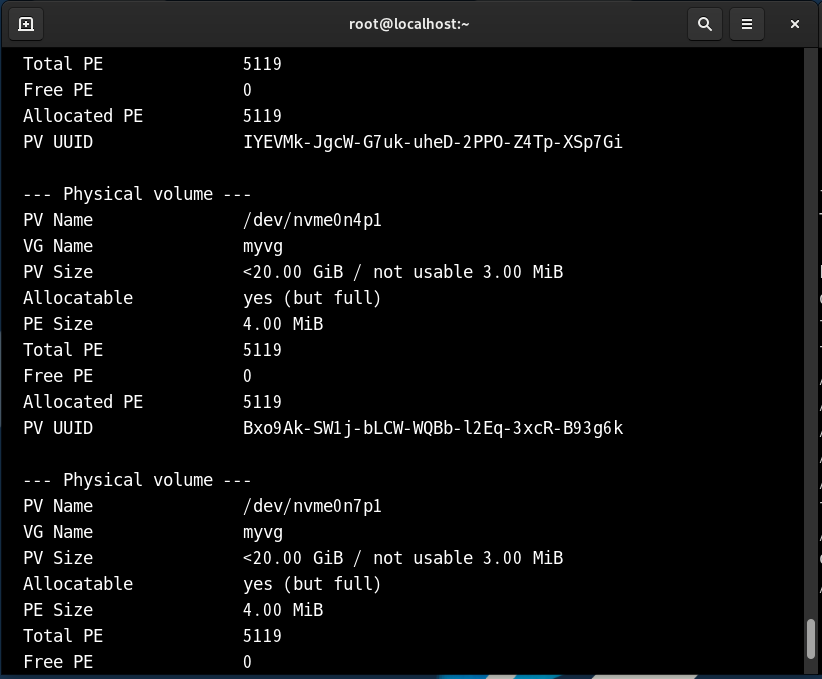Viewport: 822px width, 679px height.
Task: Open the hamburger menu
Action: (747, 24)
